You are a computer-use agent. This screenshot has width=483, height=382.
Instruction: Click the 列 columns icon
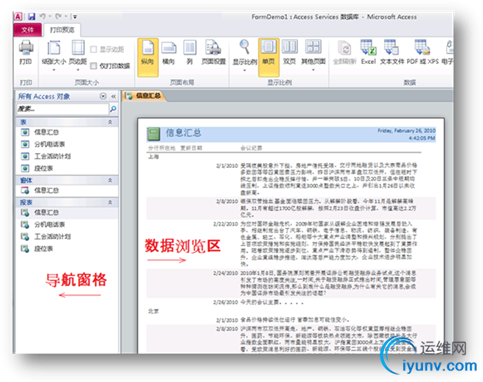point(190,53)
